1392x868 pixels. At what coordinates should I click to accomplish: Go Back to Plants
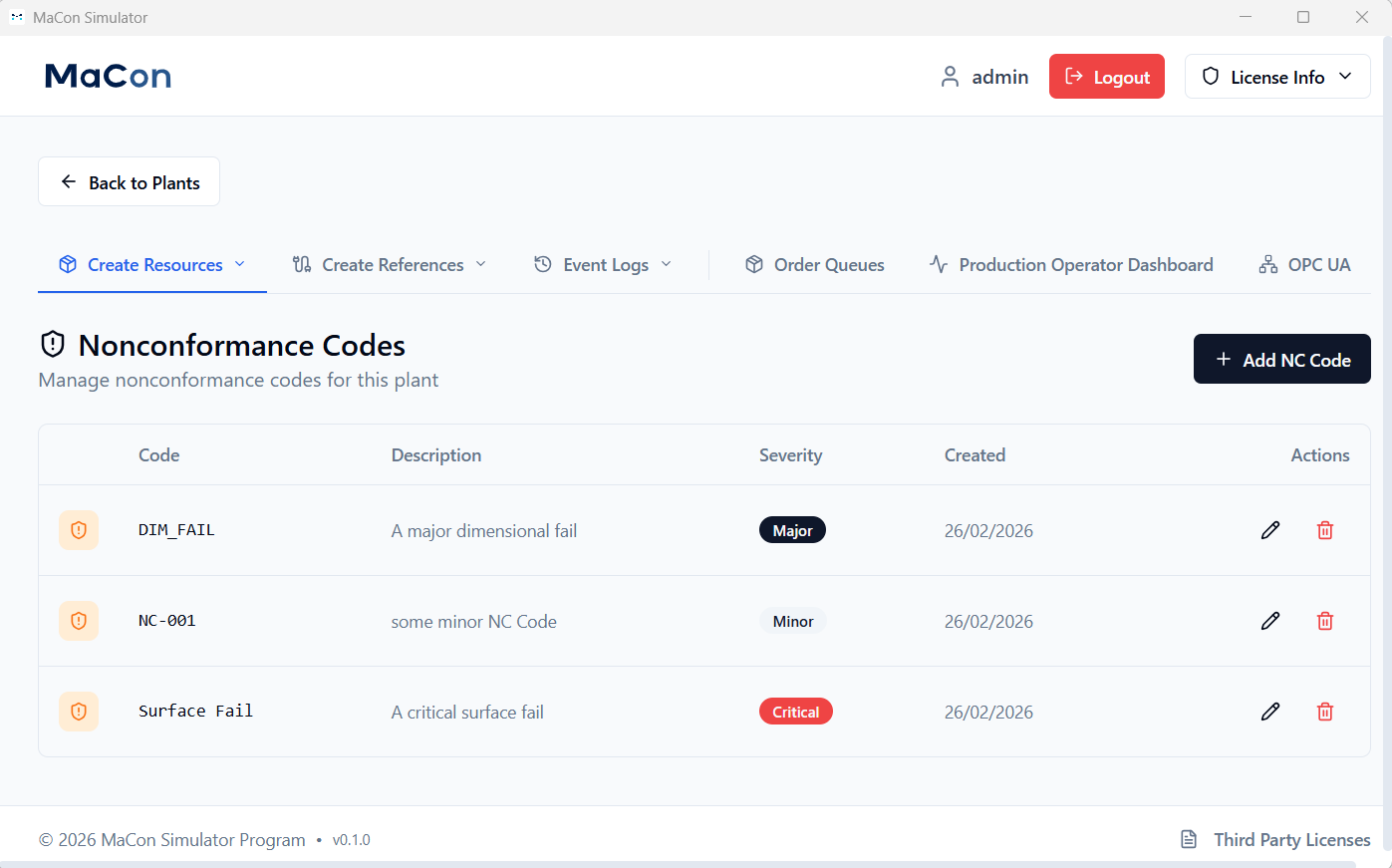pos(130,182)
